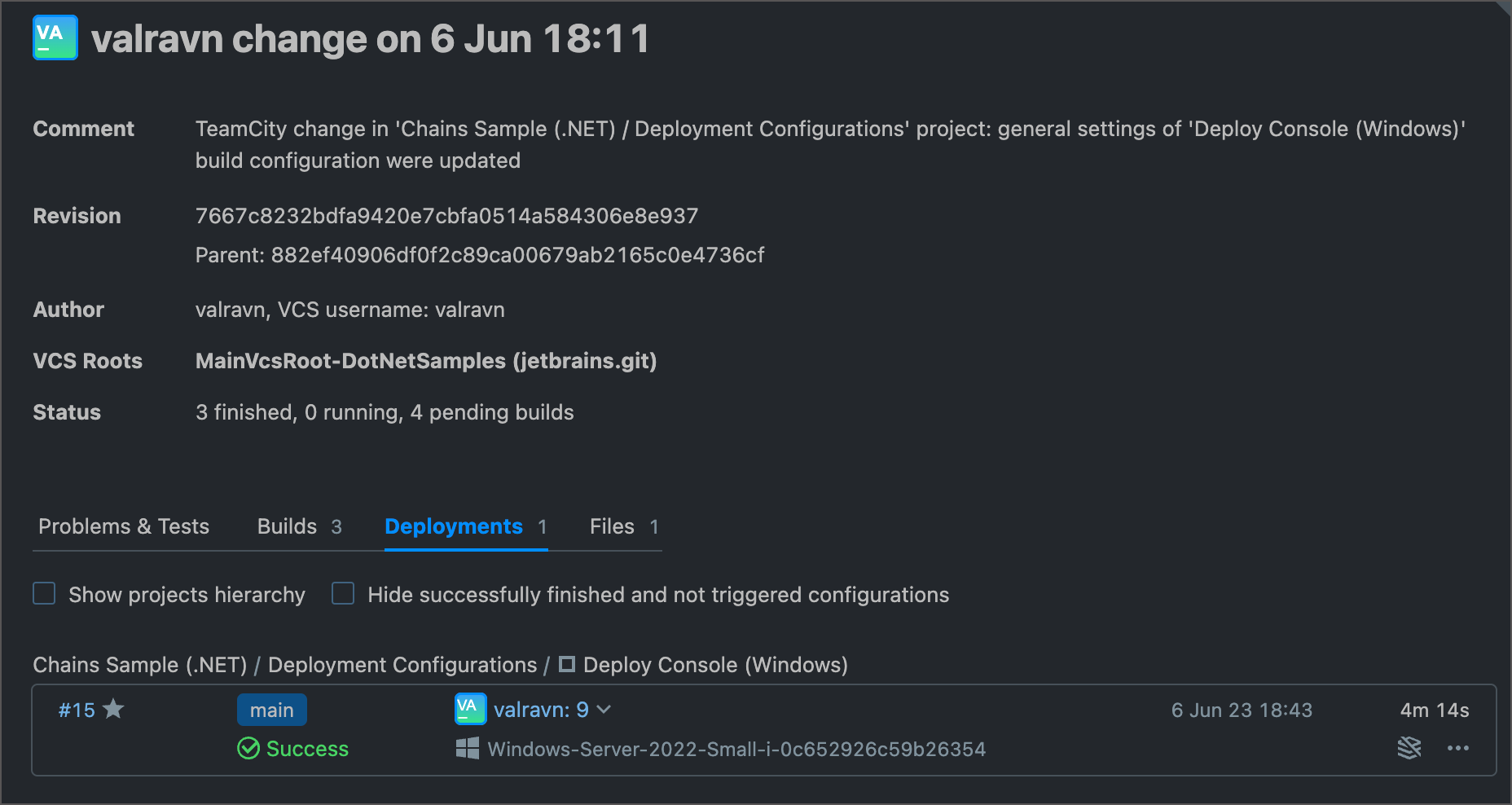
Task: Click the Deploy Console build configuration icon
Action: [568, 664]
